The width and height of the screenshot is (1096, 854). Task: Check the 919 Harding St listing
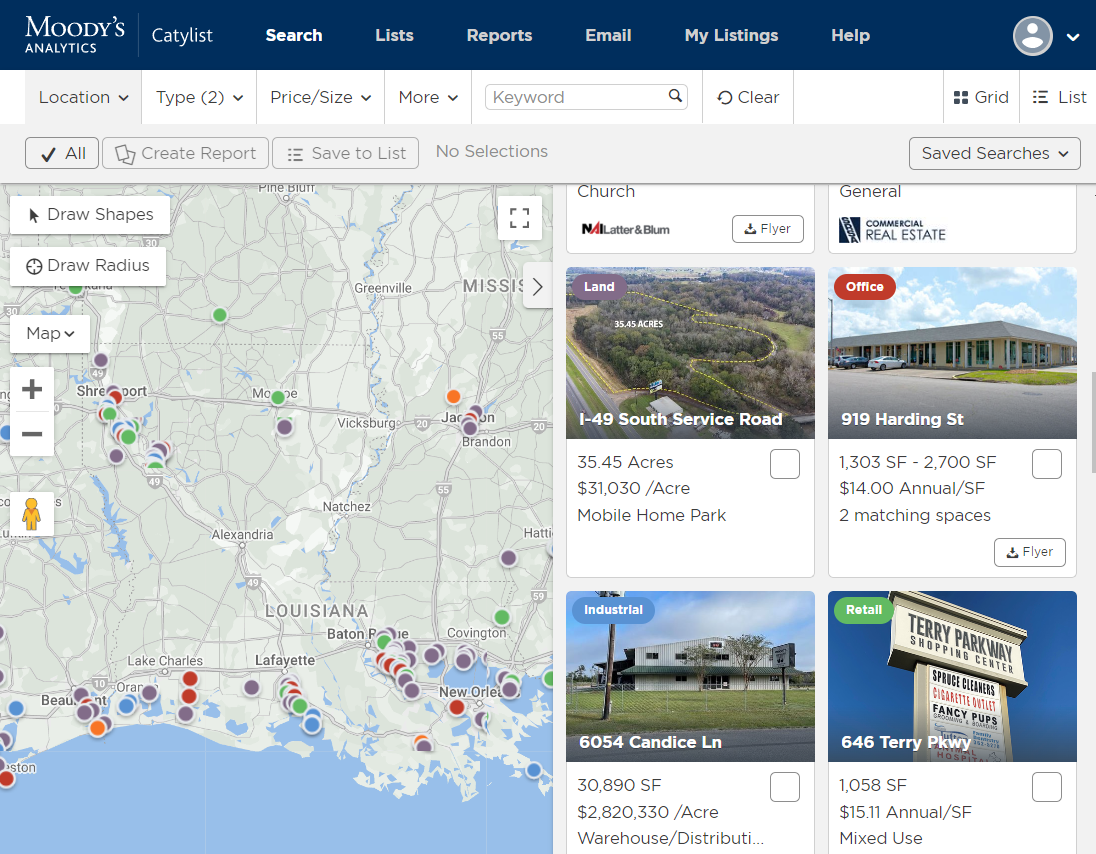pyautogui.click(x=1046, y=464)
